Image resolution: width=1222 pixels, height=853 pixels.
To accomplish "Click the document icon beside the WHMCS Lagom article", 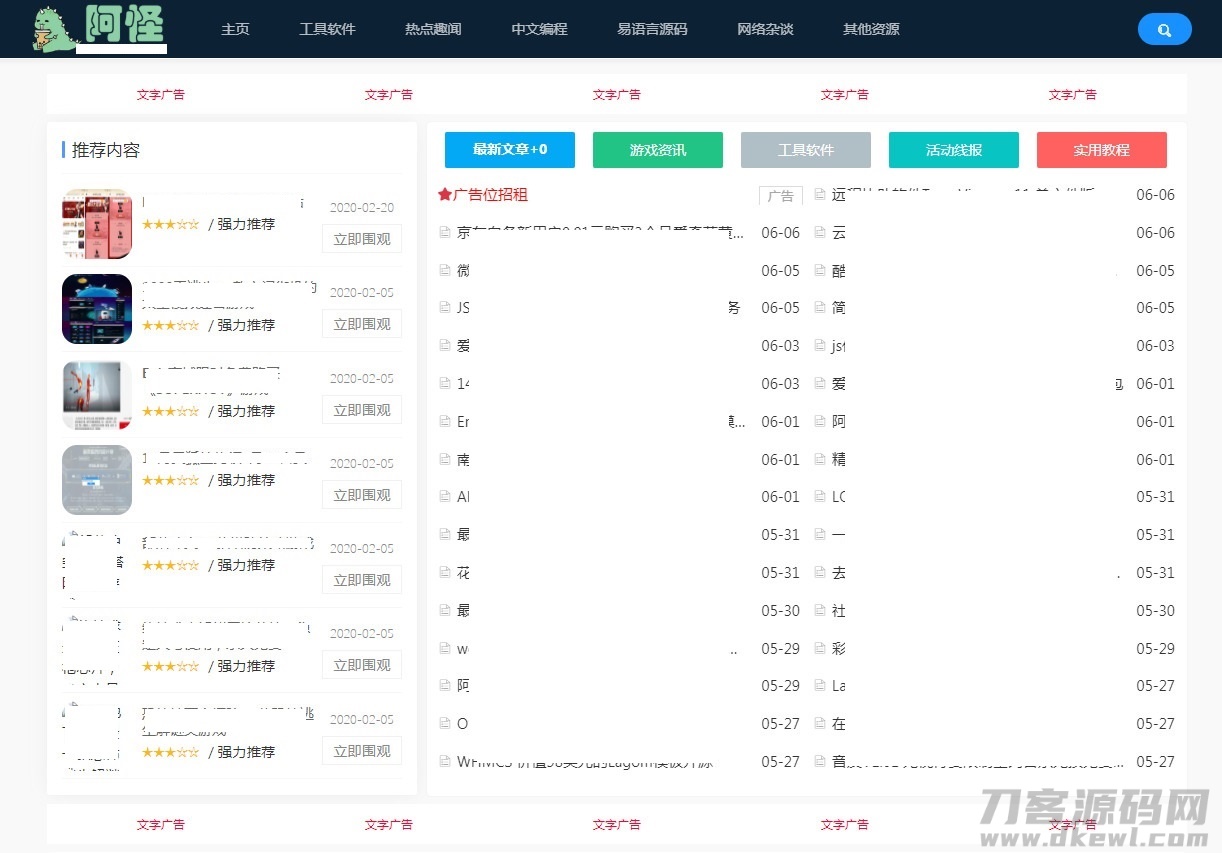I will click(444, 761).
